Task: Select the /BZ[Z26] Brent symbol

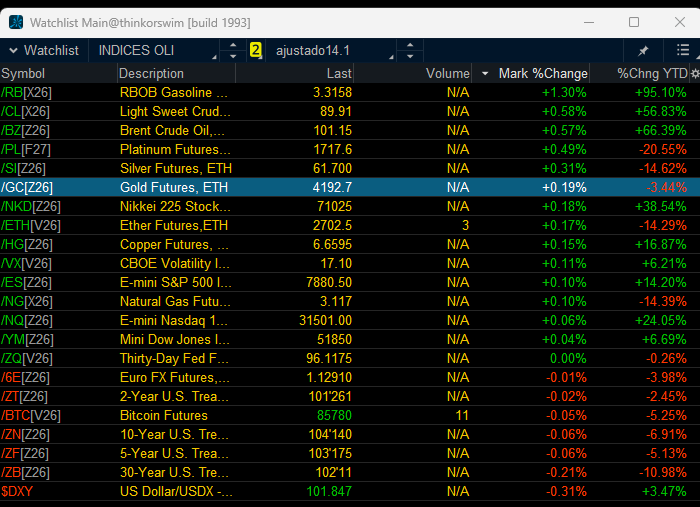Action: (x=25, y=130)
